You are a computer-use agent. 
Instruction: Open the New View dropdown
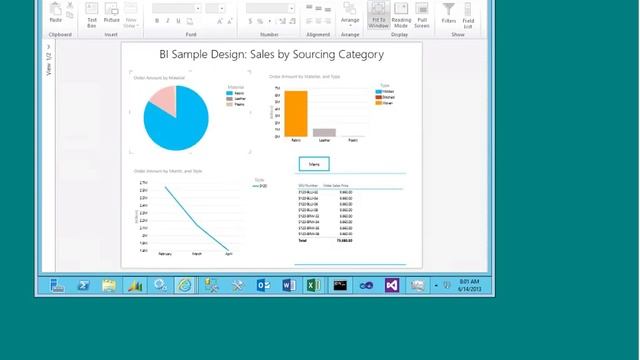pyautogui.click(x=130, y=15)
